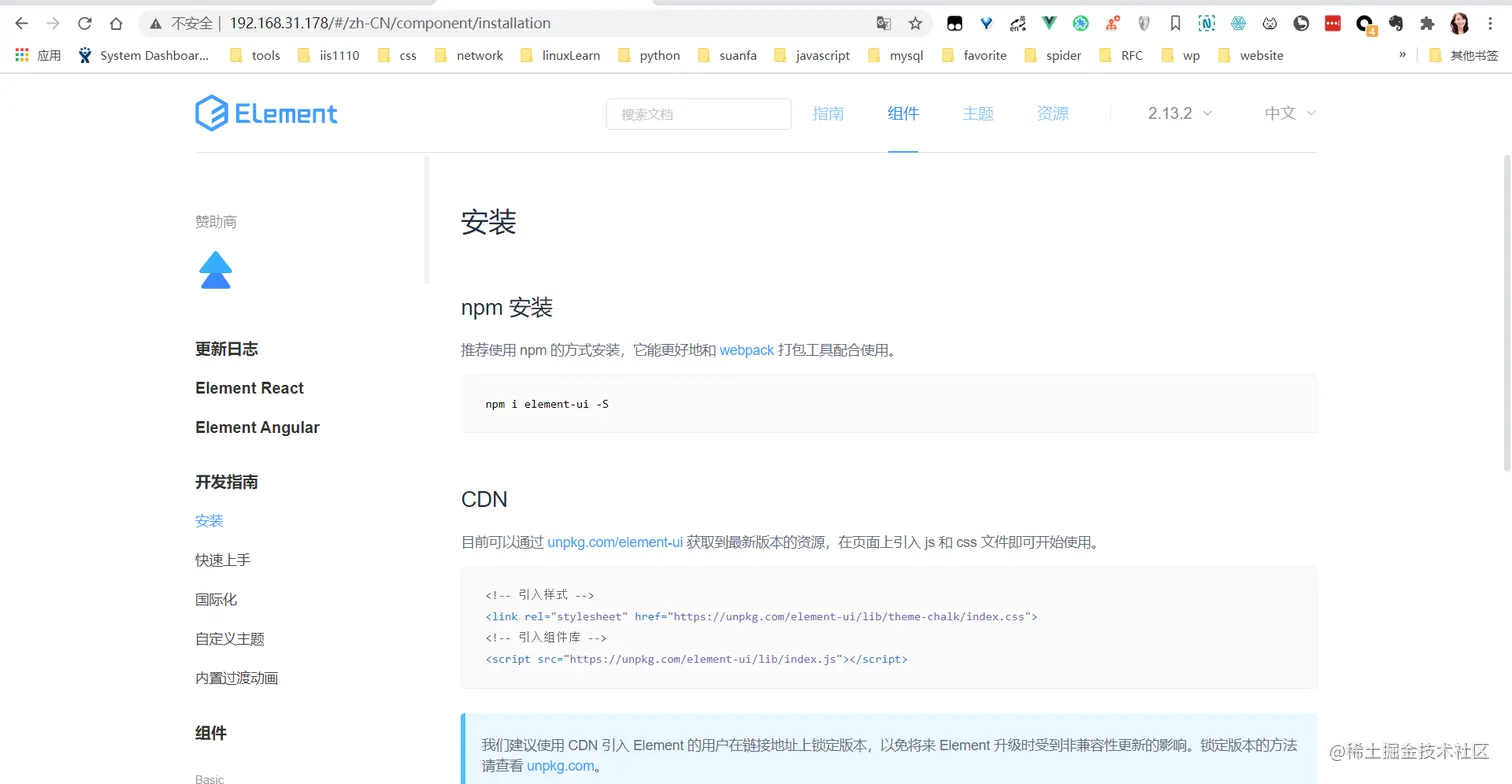Image resolution: width=1512 pixels, height=784 pixels.
Task: Focus the 搜索文档 search box
Action: pyautogui.click(x=698, y=114)
